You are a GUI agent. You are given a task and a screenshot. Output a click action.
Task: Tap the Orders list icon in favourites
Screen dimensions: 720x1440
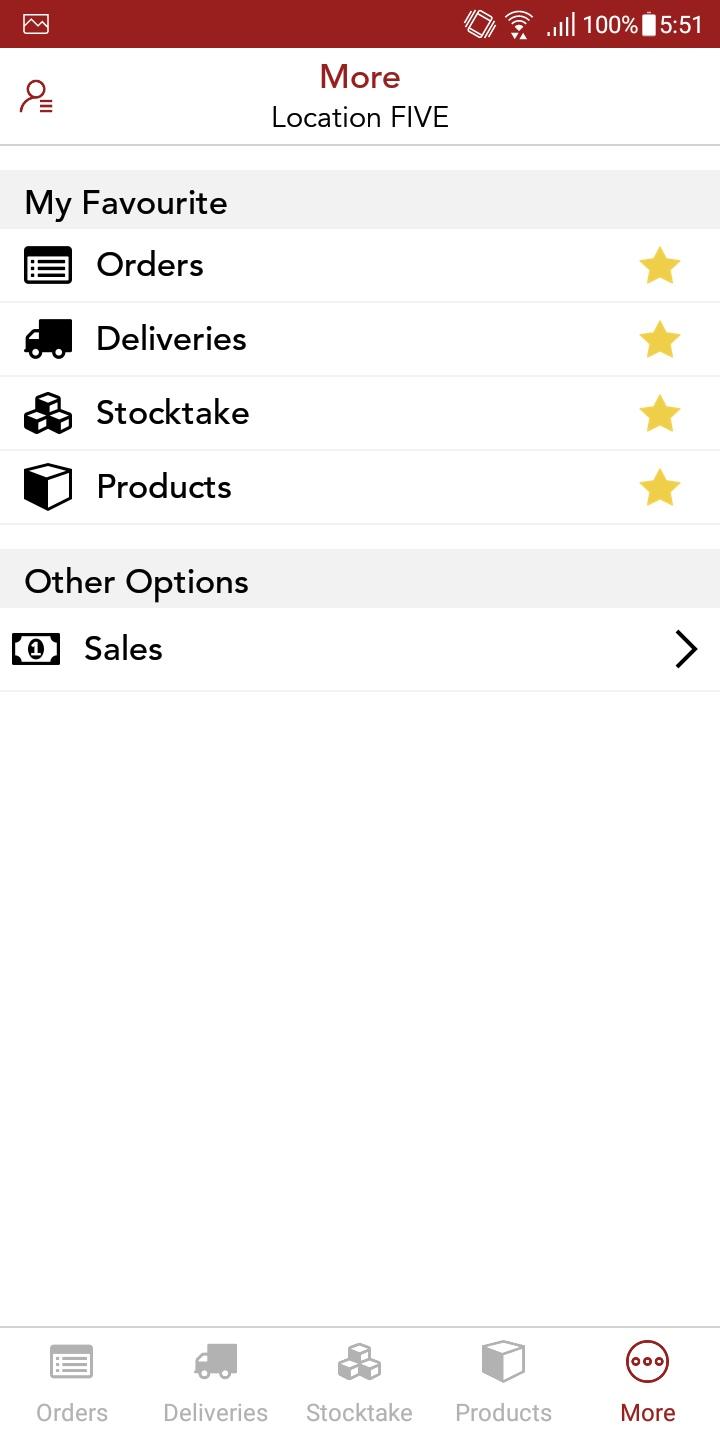point(48,266)
